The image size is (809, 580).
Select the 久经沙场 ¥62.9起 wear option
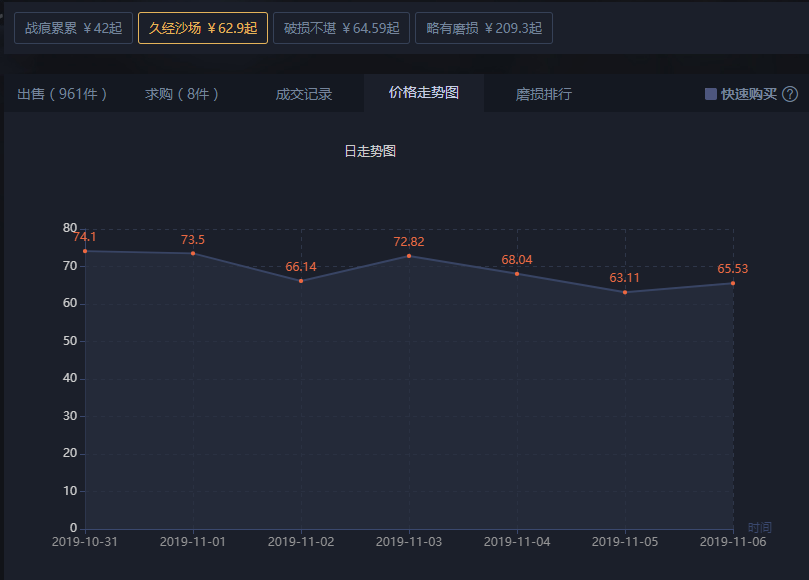[203, 28]
